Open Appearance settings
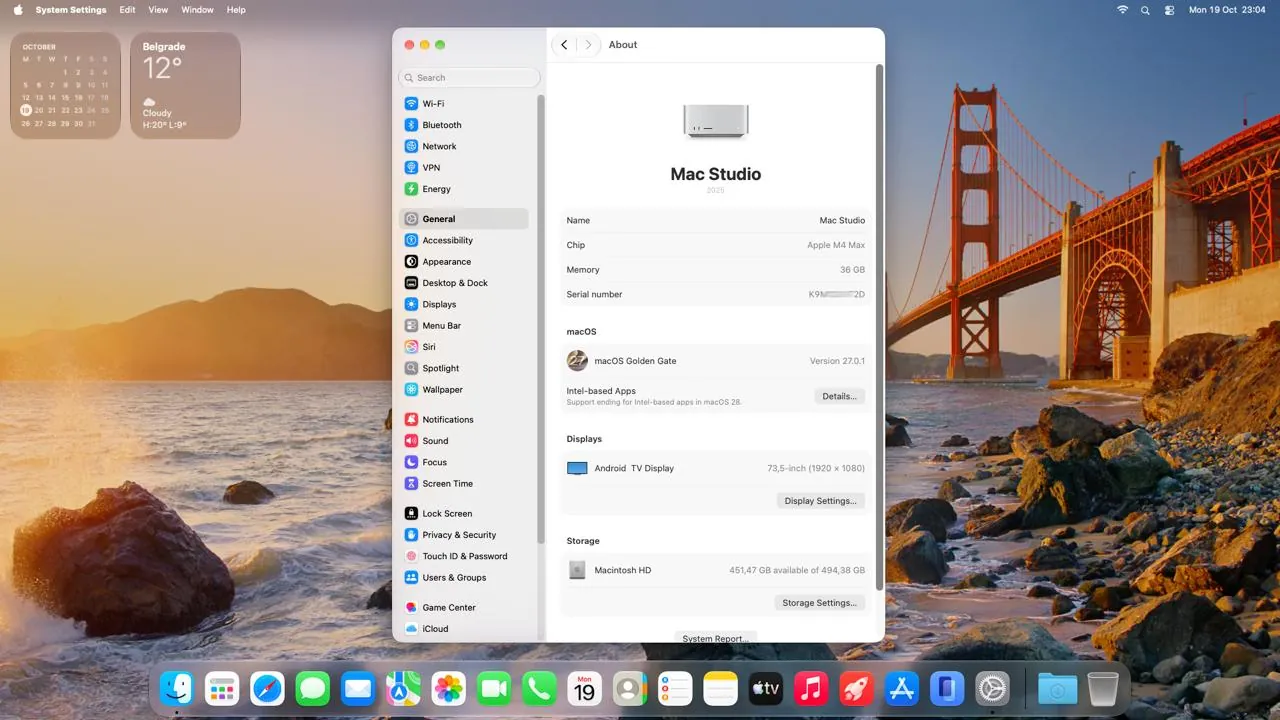The width and height of the screenshot is (1280, 720). tap(464, 262)
